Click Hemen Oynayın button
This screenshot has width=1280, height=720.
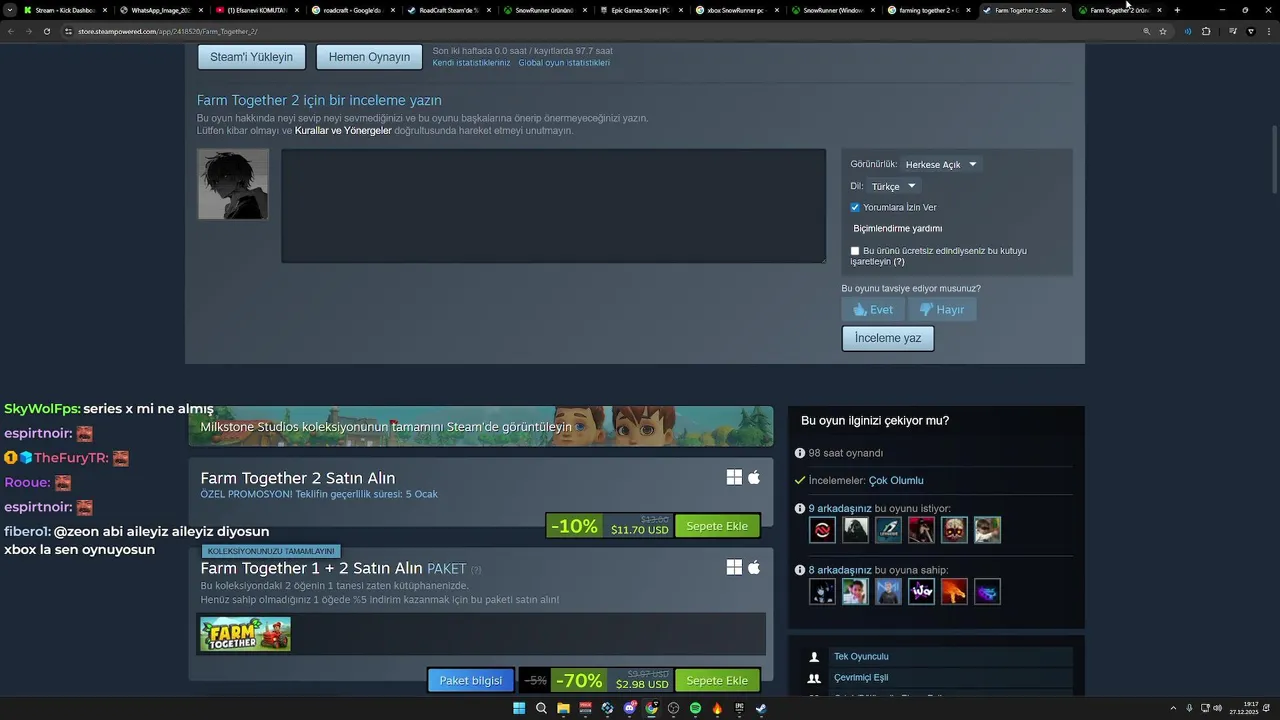tap(369, 57)
